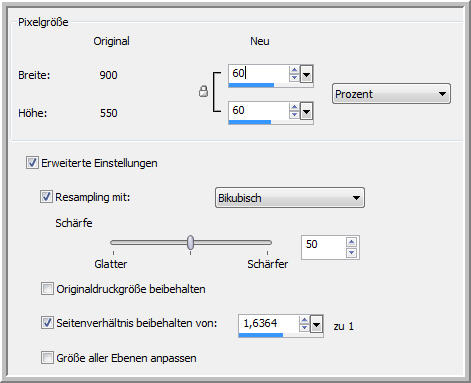Click the aspect ratio lock icon

click(x=203, y=91)
